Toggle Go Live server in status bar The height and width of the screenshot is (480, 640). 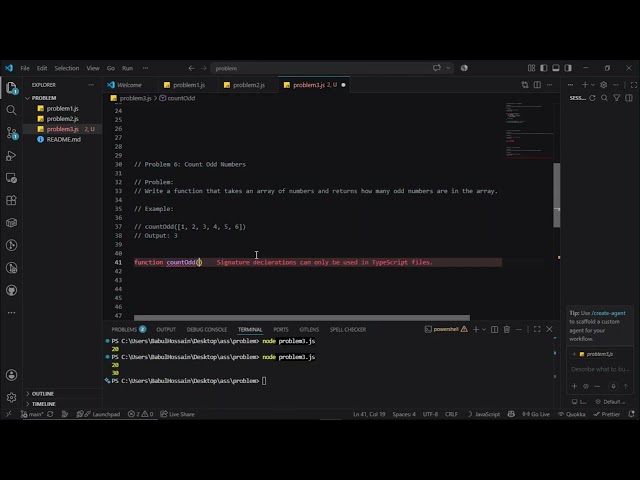coord(536,414)
